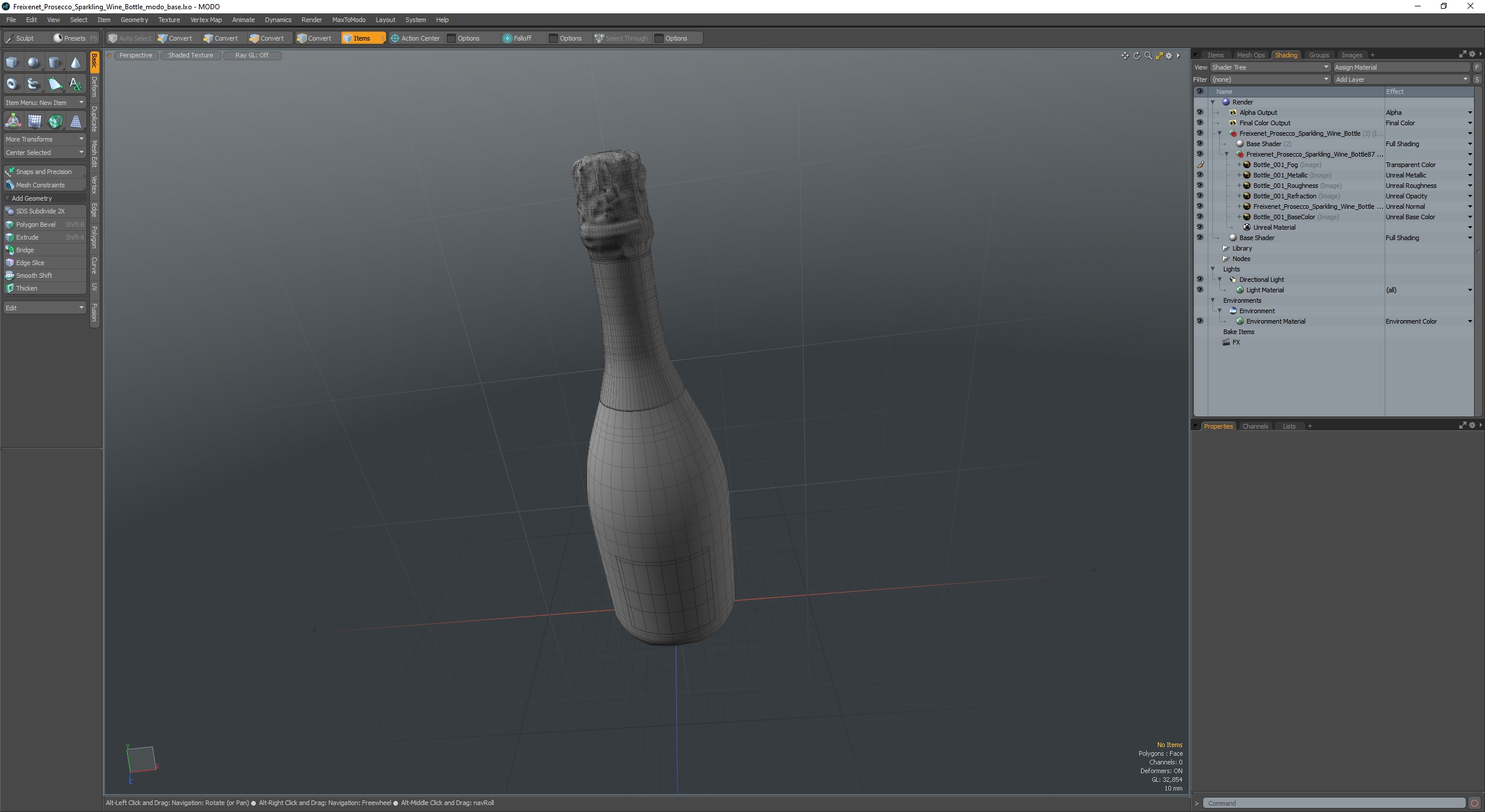Viewport: 1485px width, 812px height.
Task: Switch to the Channels tab
Action: click(x=1255, y=426)
